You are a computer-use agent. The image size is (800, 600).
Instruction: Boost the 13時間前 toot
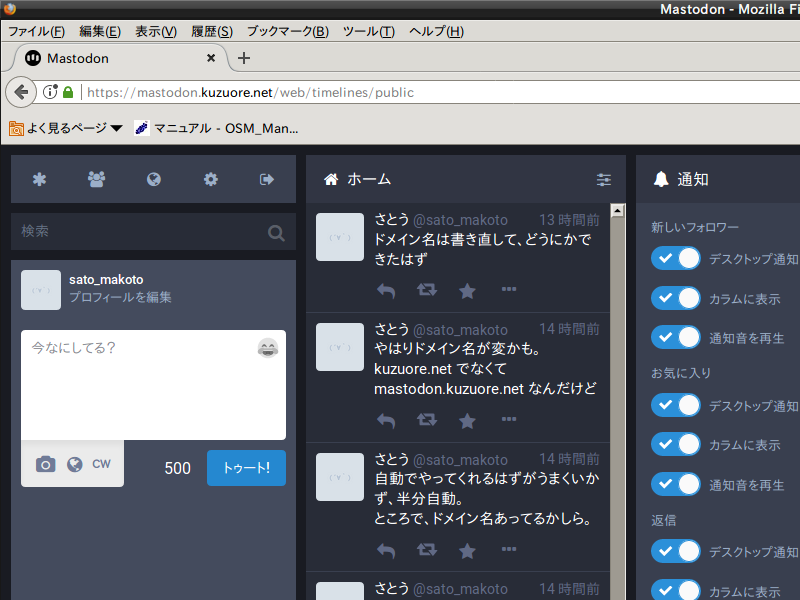pyautogui.click(x=427, y=290)
